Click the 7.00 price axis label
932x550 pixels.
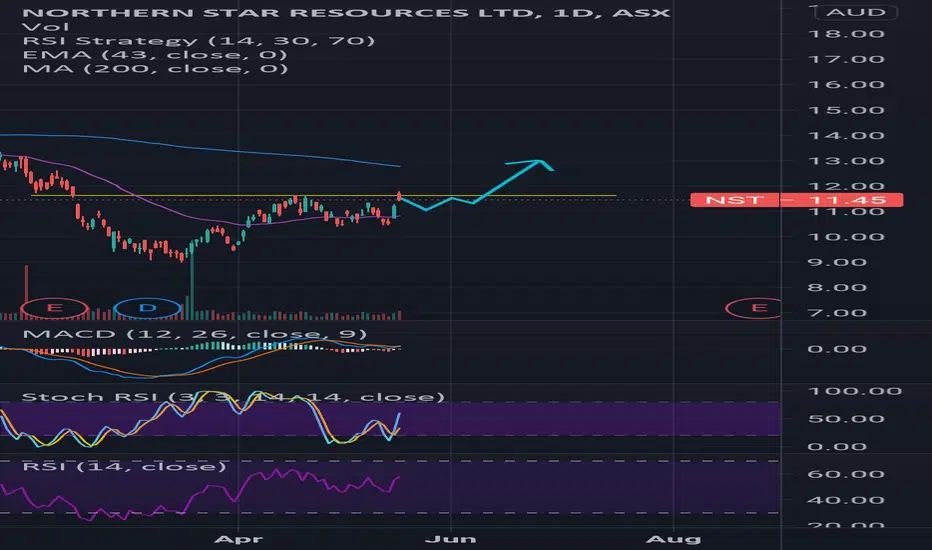(x=837, y=313)
